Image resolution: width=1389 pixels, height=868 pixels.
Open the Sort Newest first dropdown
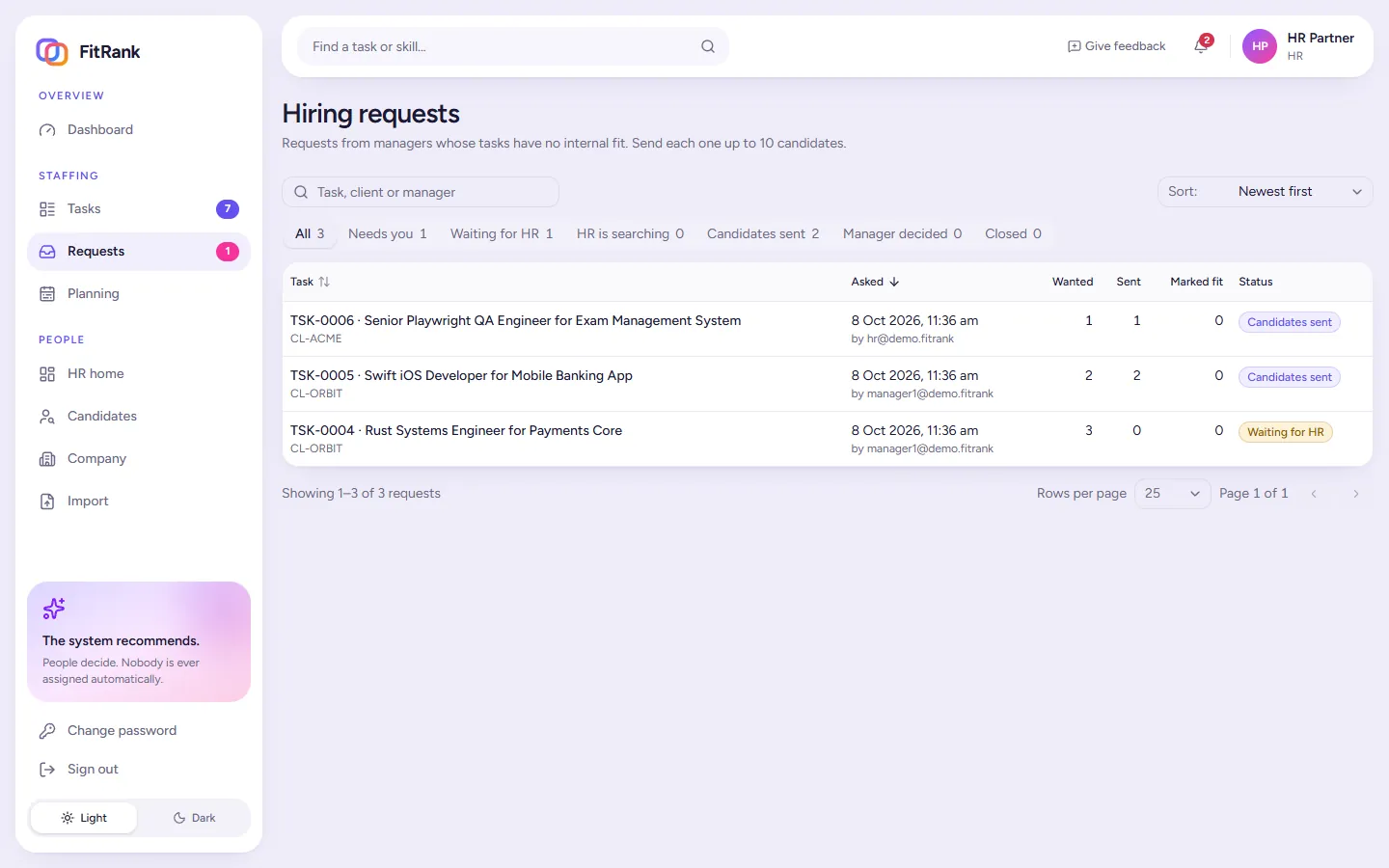click(1266, 192)
